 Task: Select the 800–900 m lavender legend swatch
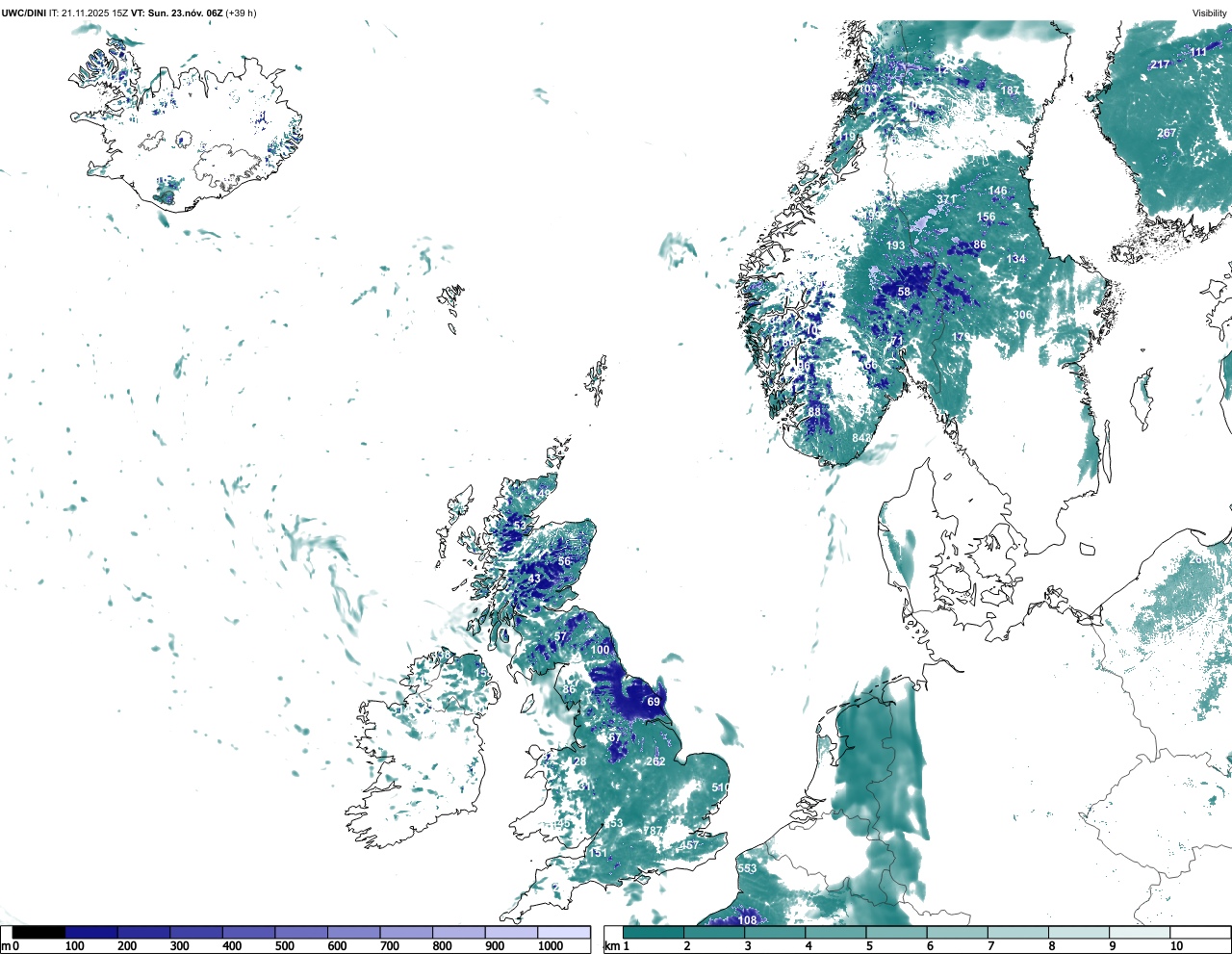458,932
